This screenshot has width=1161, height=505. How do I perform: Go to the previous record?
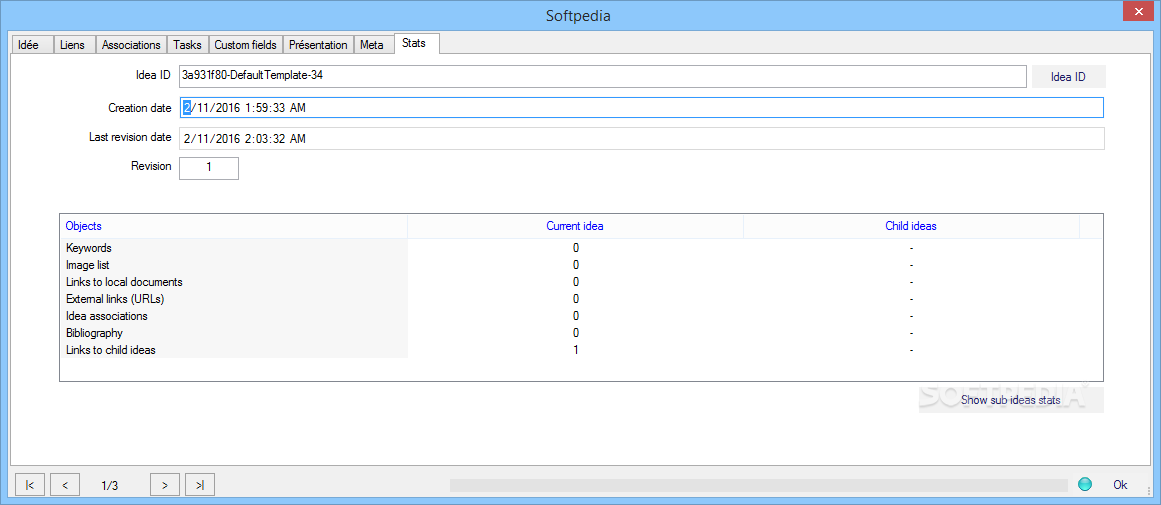[65, 485]
